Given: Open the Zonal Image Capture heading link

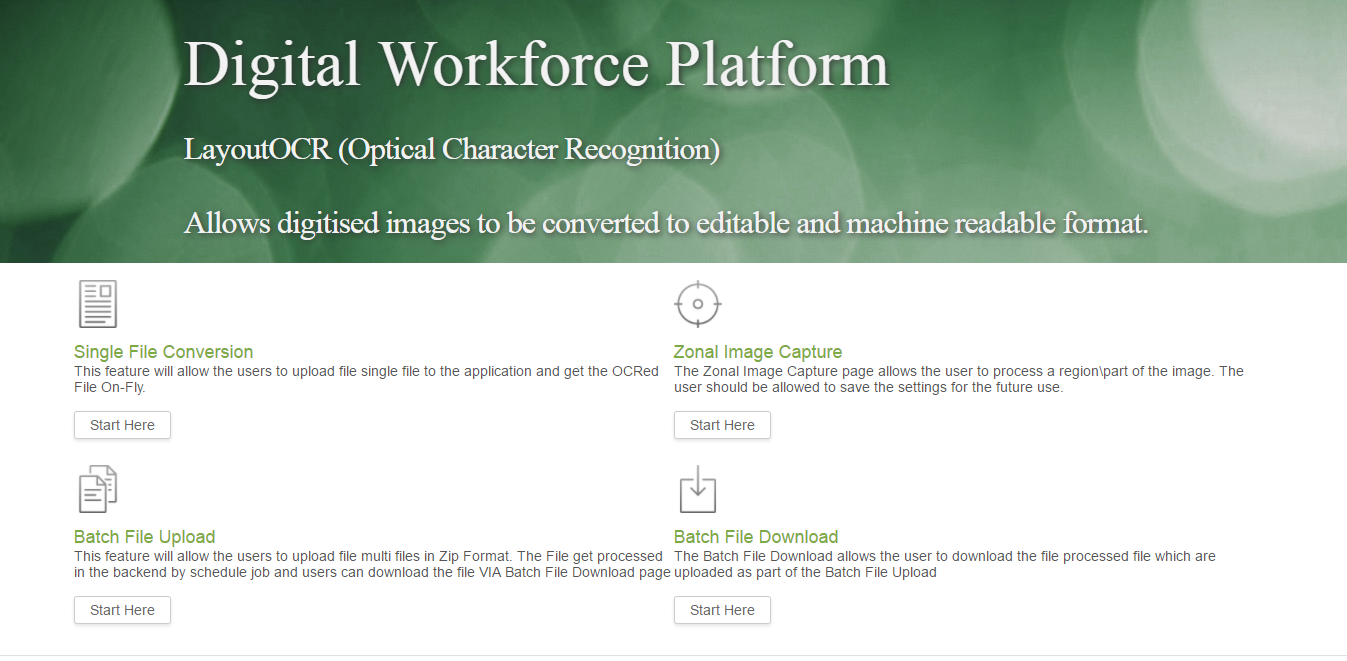Looking at the screenshot, I should [757, 352].
